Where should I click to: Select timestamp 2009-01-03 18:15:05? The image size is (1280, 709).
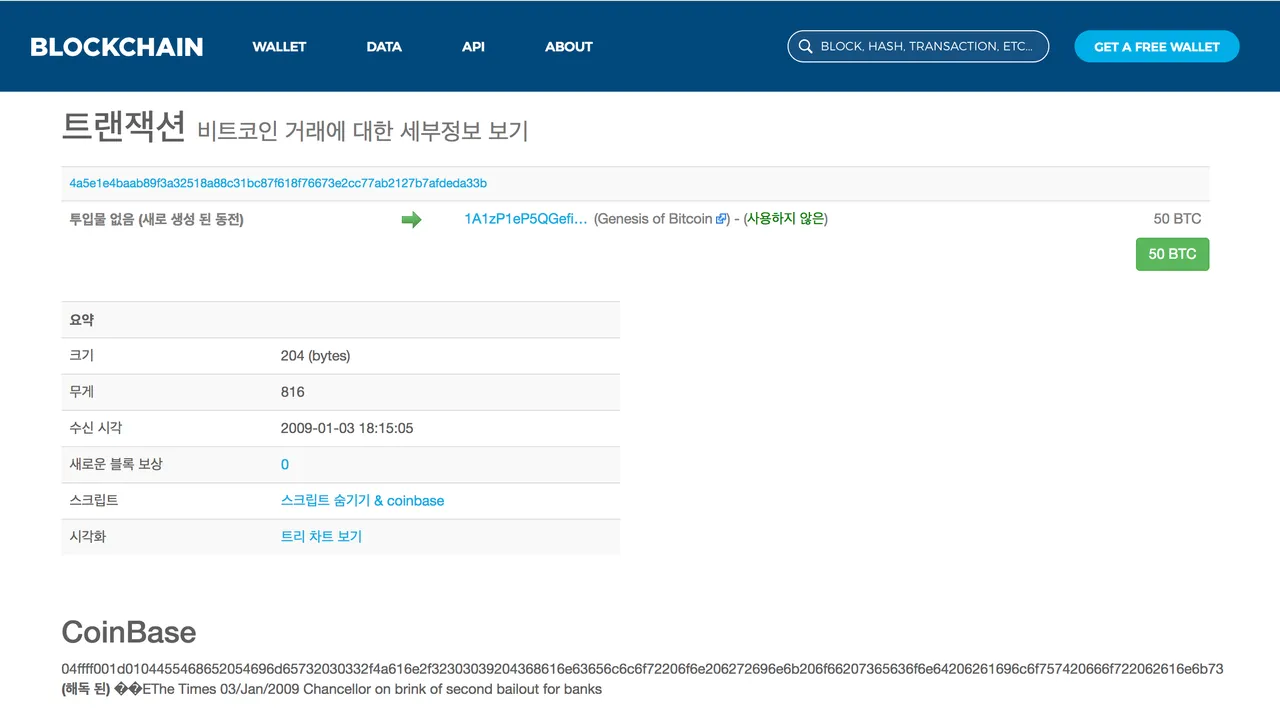click(347, 428)
